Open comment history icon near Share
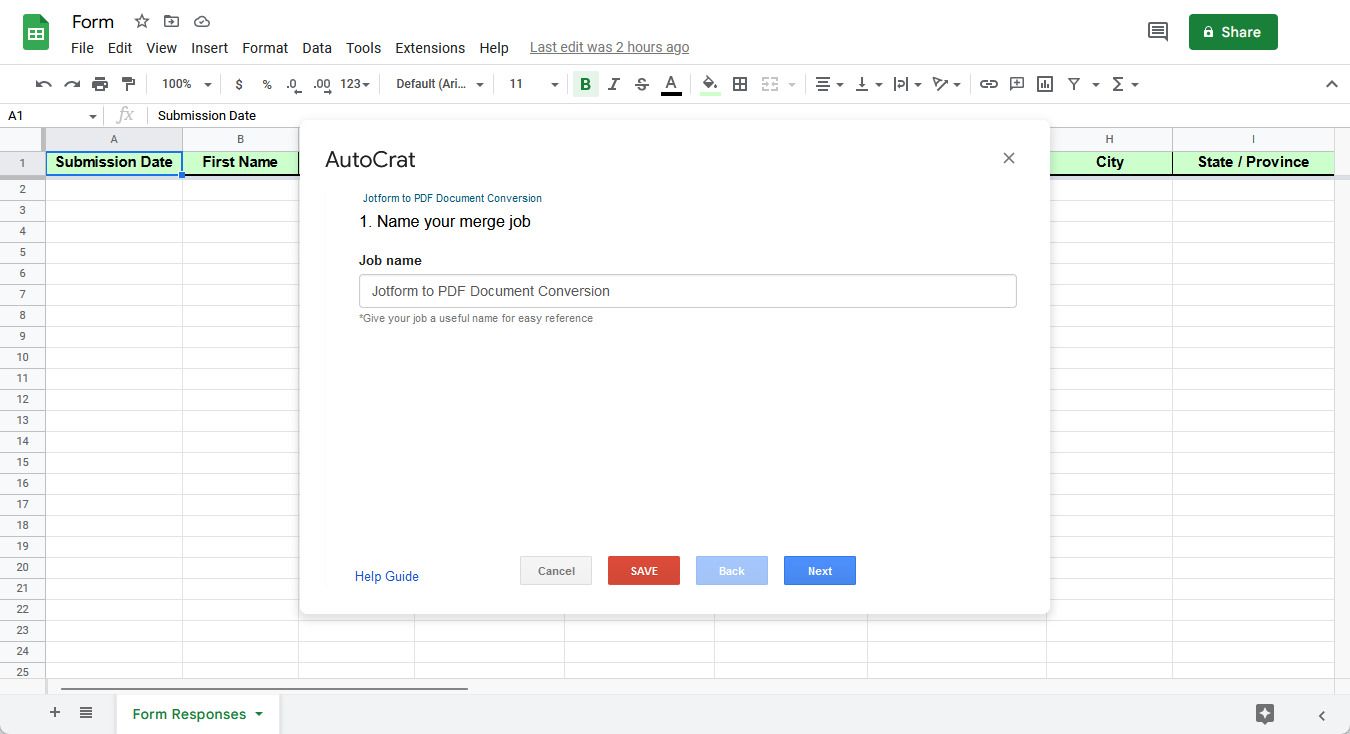 (x=1157, y=32)
